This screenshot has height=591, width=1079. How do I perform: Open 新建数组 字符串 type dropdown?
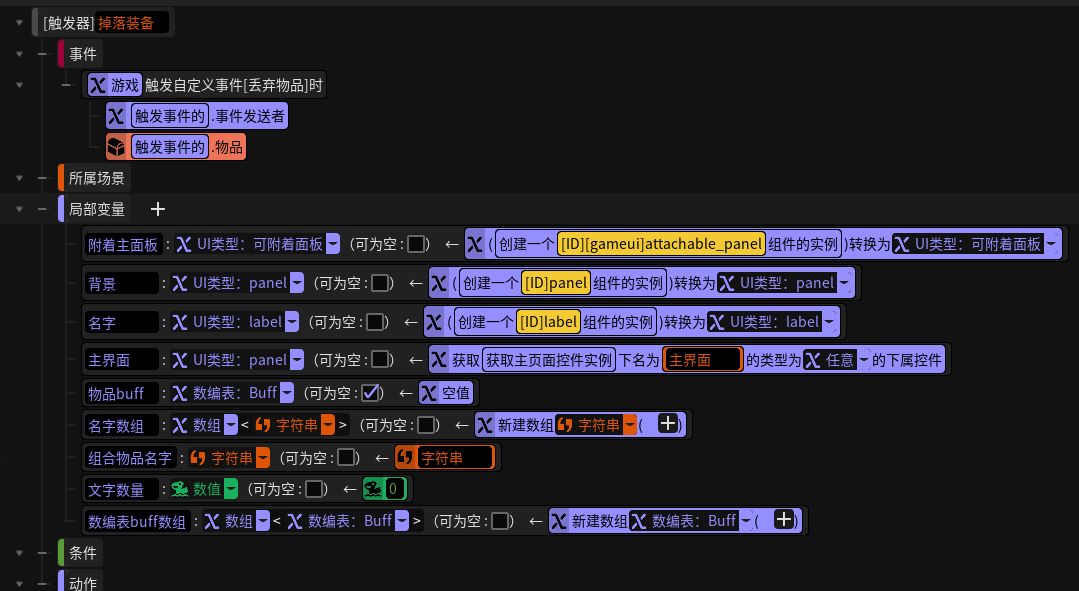pyautogui.click(x=630, y=425)
